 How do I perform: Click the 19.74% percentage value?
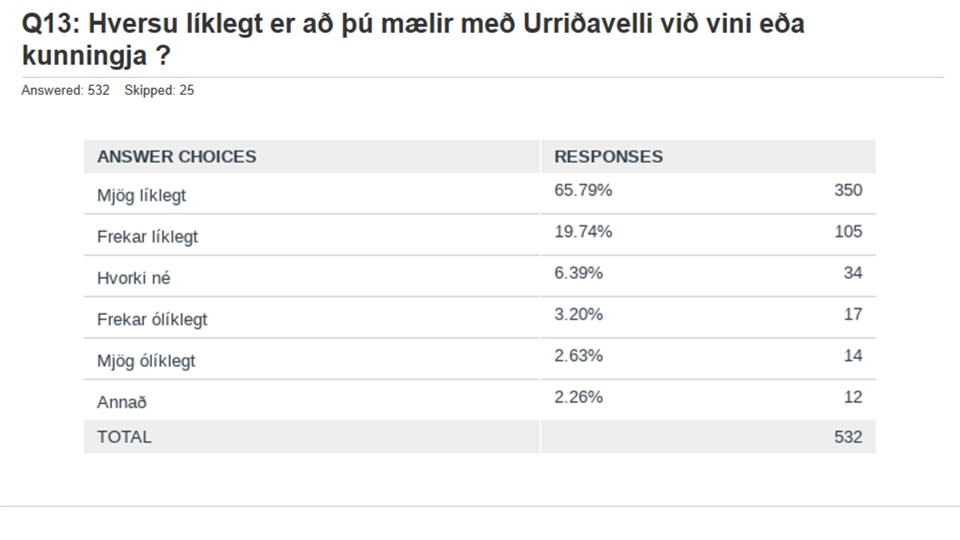[x=583, y=231]
